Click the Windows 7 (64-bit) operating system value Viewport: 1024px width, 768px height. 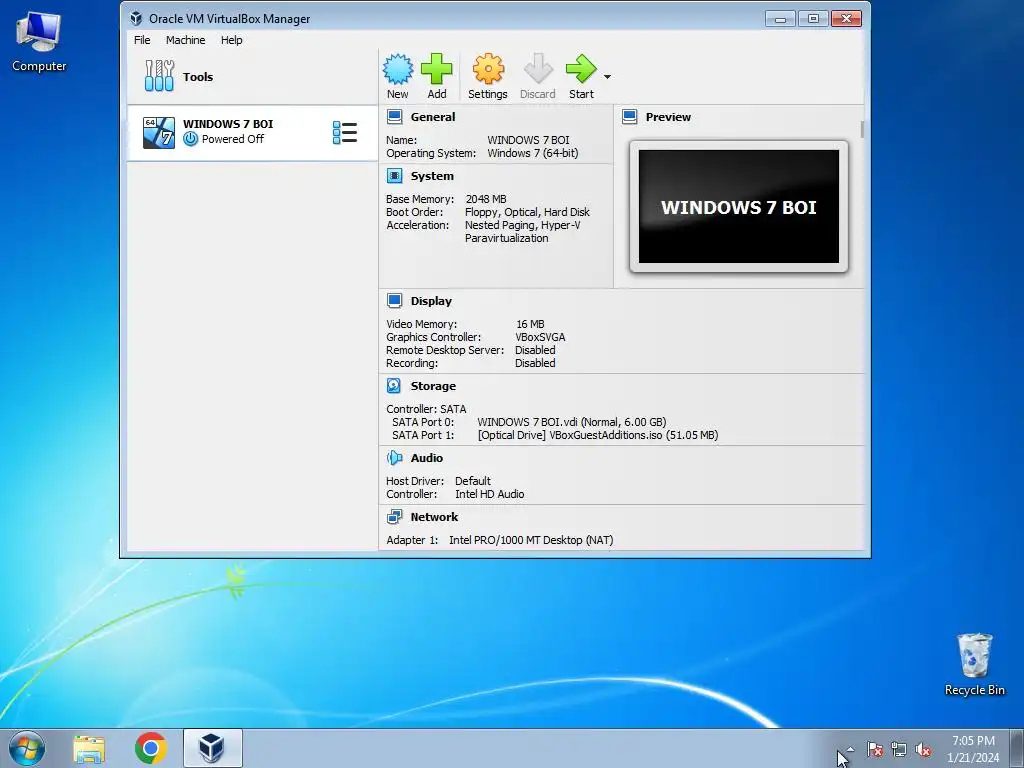[x=533, y=153]
